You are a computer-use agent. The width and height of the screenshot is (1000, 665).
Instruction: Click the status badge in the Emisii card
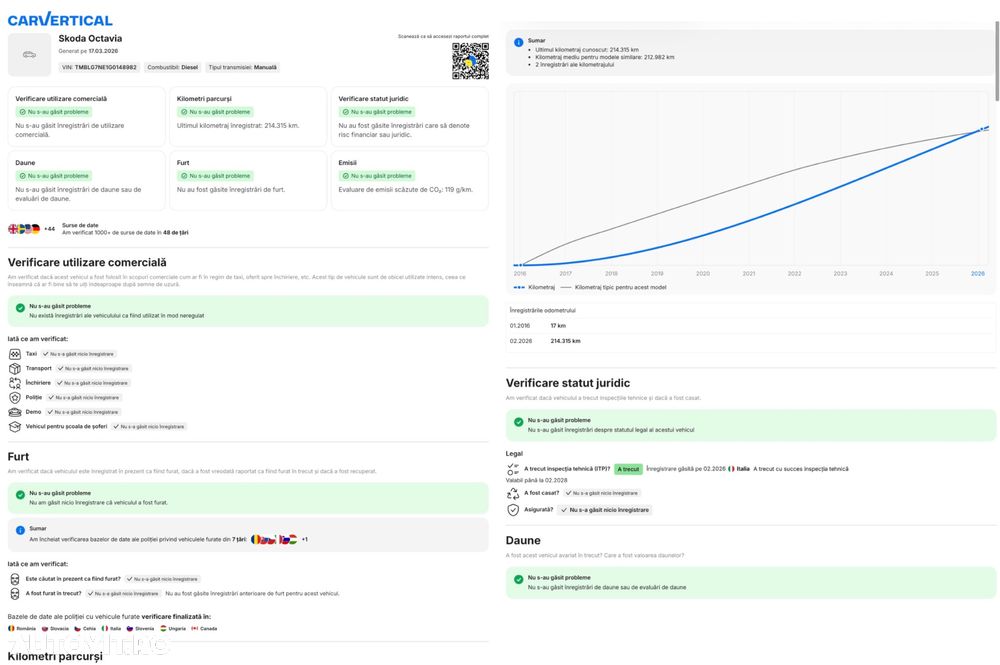[x=377, y=176]
